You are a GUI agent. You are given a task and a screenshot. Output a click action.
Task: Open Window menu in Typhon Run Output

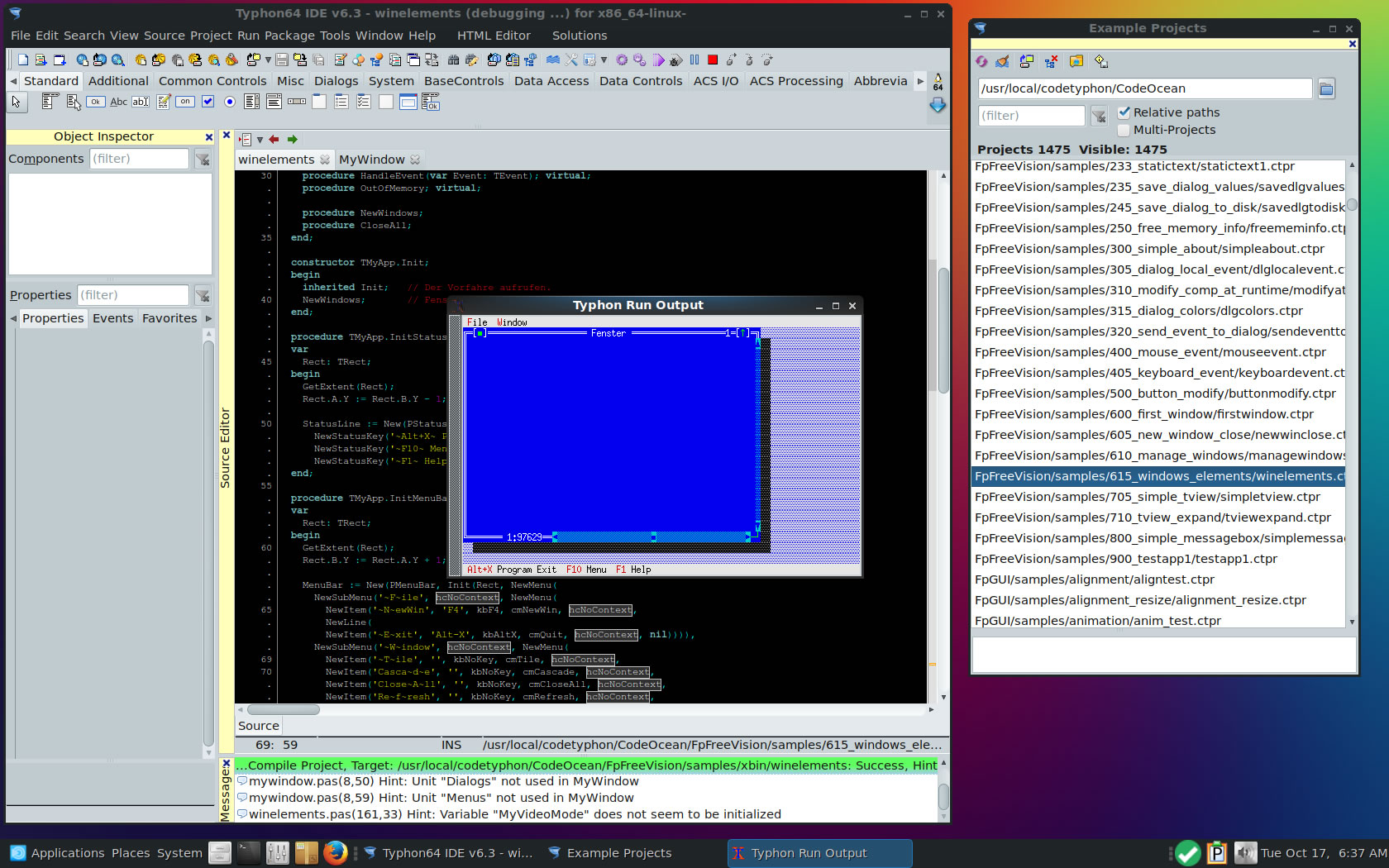click(x=512, y=322)
